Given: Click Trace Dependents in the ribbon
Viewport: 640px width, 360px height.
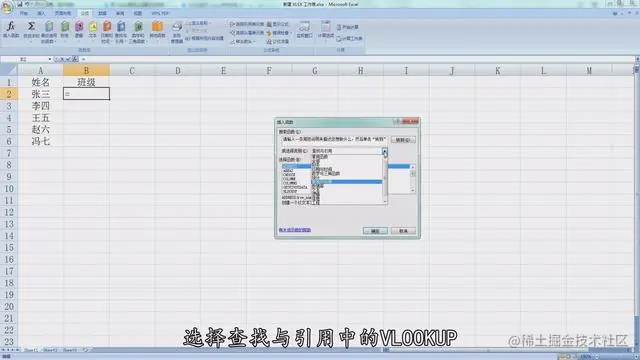Looking at the screenshot, I should click(247, 33).
